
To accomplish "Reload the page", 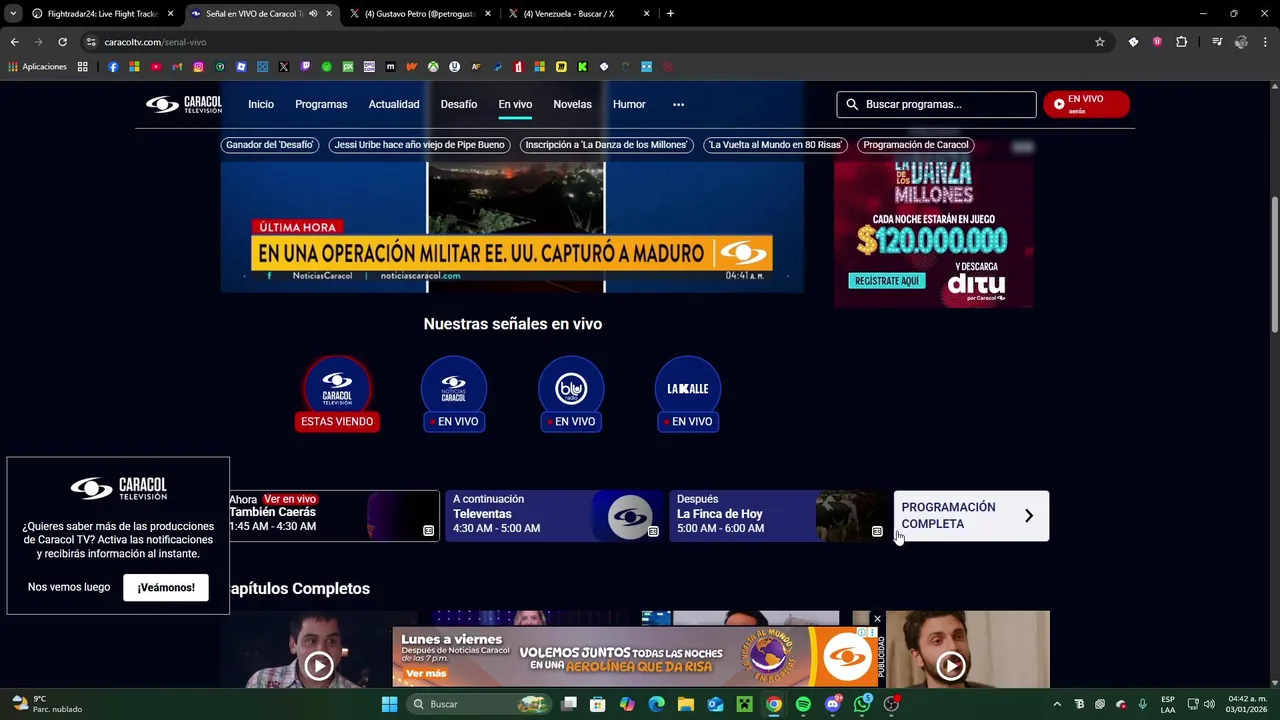I will click(x=62, y=42).
